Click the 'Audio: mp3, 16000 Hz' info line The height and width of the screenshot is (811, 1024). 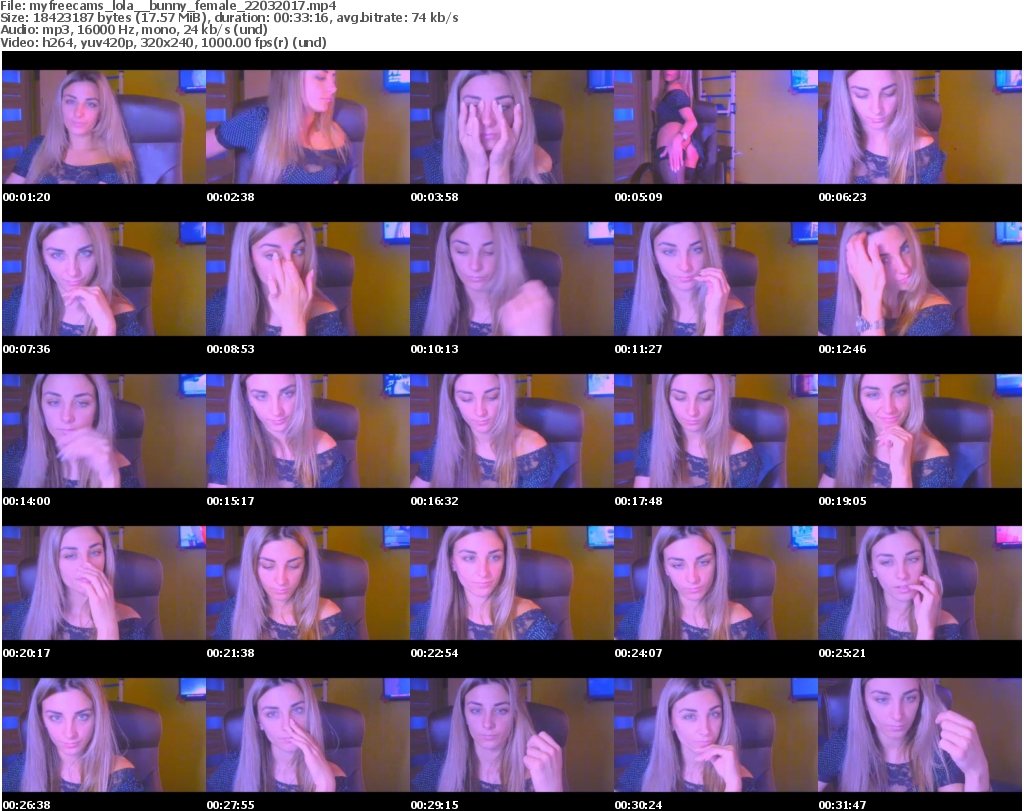point(134,30)
